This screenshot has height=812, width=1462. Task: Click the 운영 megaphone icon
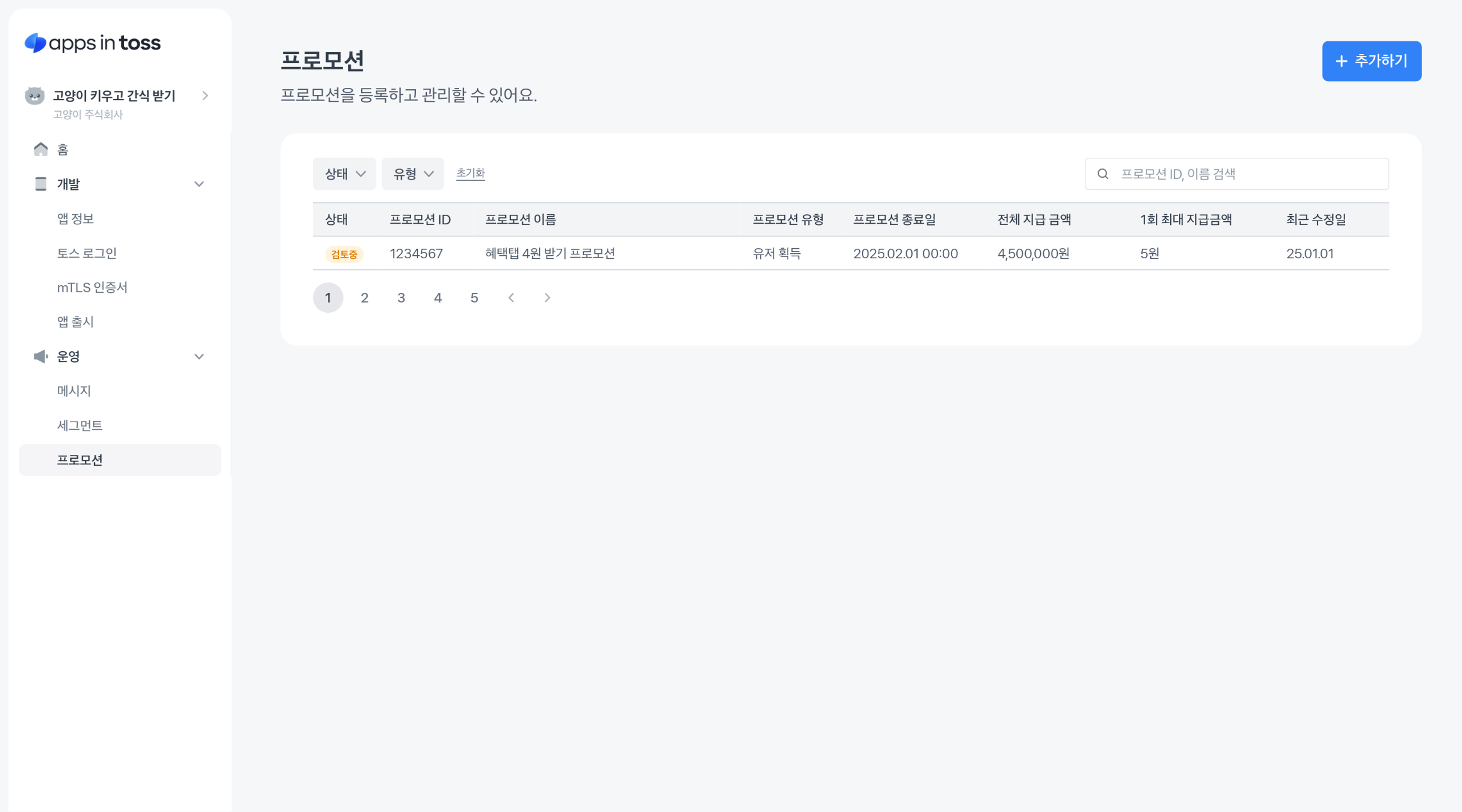41,356
